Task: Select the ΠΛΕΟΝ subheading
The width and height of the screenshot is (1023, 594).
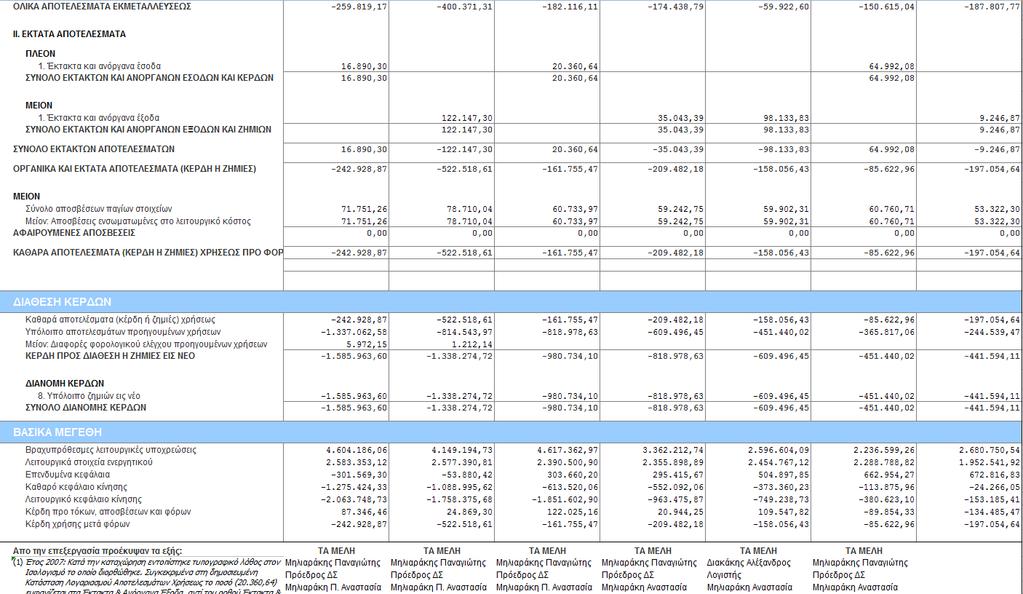Action: pos(40,54)
